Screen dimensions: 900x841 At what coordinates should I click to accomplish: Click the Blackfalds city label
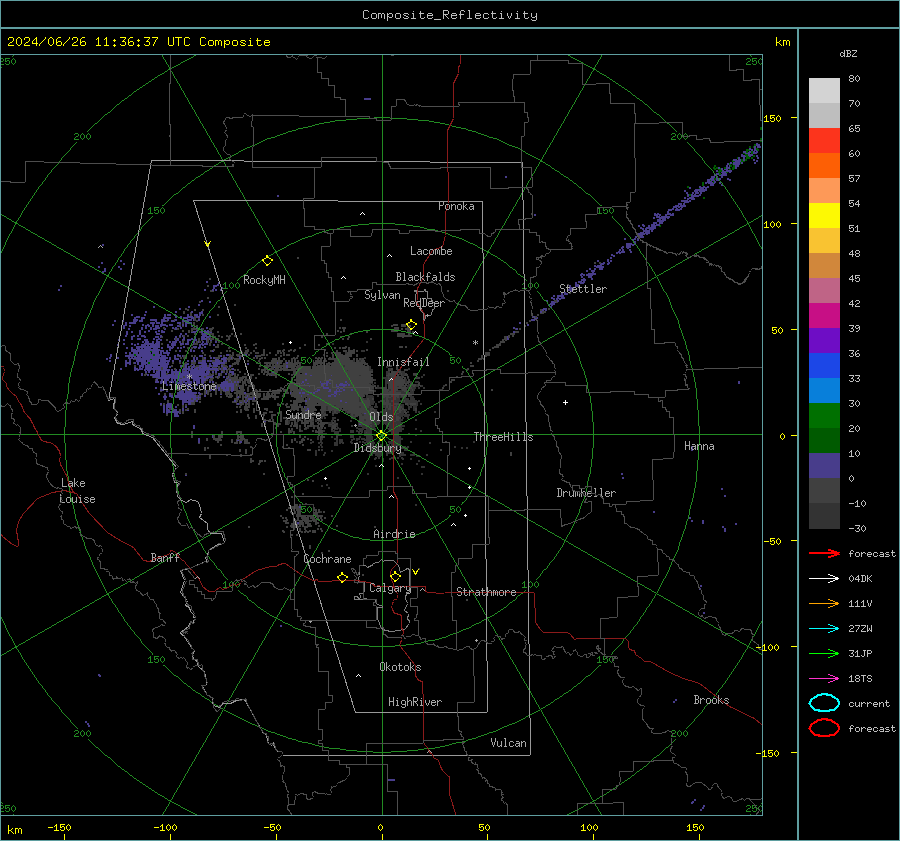tap(425, 277)
